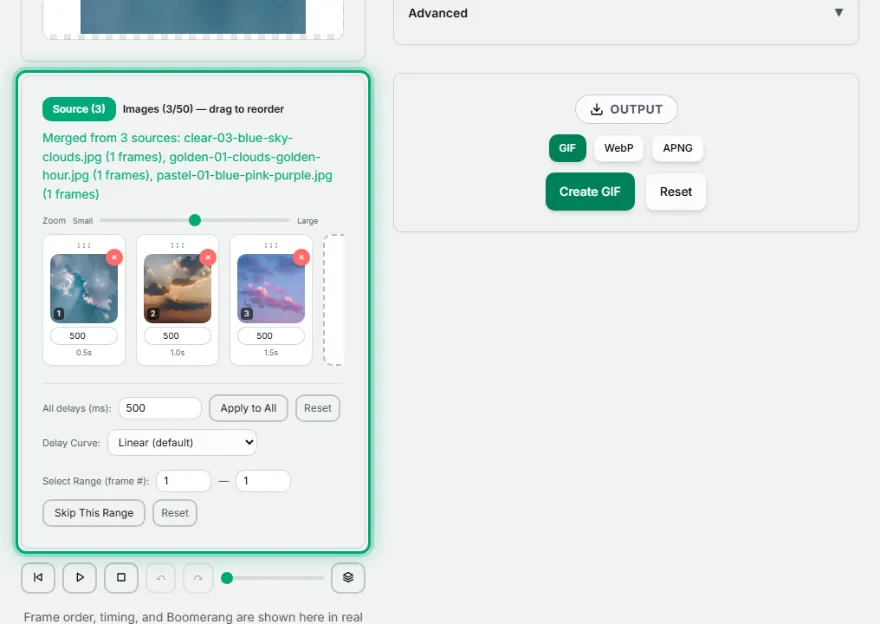Click Reset beside Apply to All
This screenshot has width=880, height=624.
(x=318, y=408)
